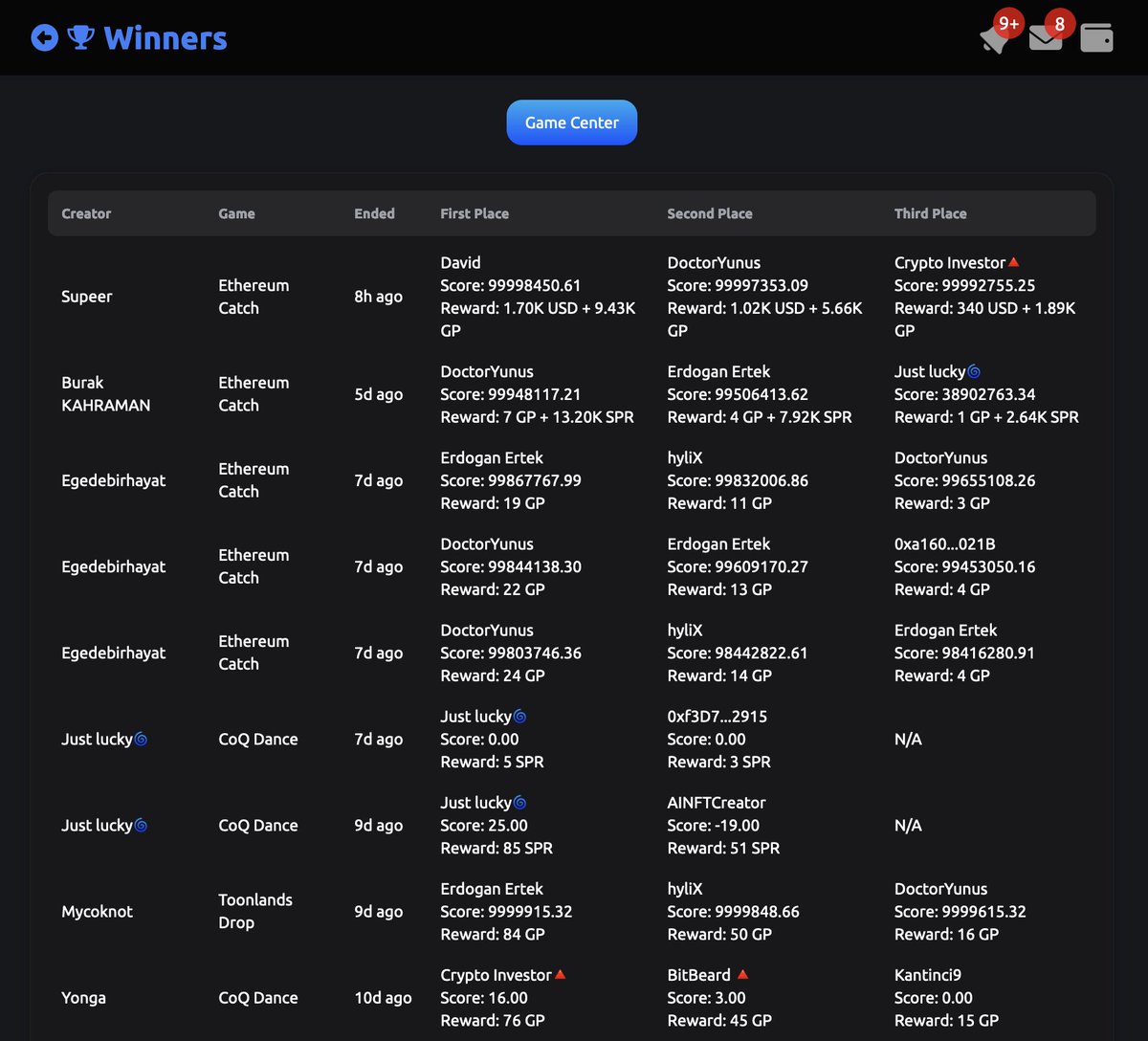The image size is (1148, 1041).
Task: Click the Second Place column header
Action: click(x=710, y=213)
